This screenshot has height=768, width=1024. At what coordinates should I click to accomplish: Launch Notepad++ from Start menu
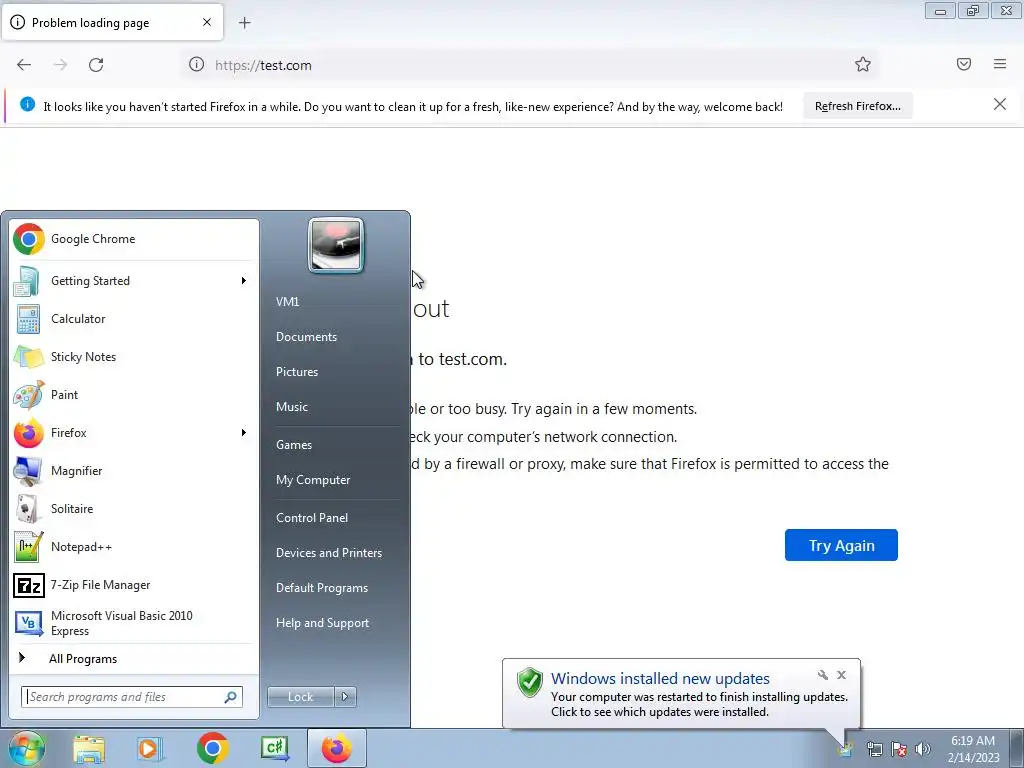tap(135, 547)
